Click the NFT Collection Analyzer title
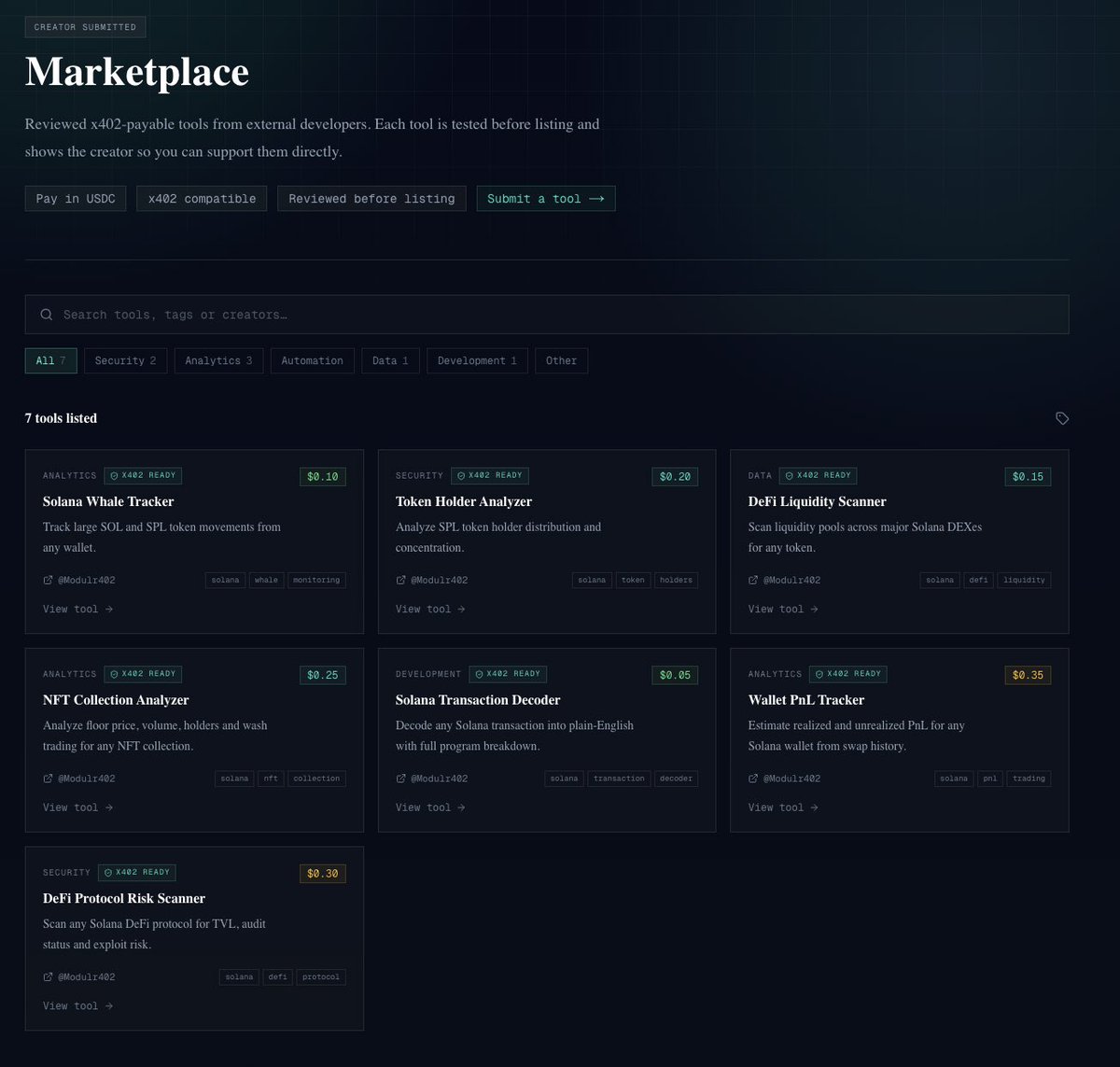1120x1067 pixels. tap(116, 700)
